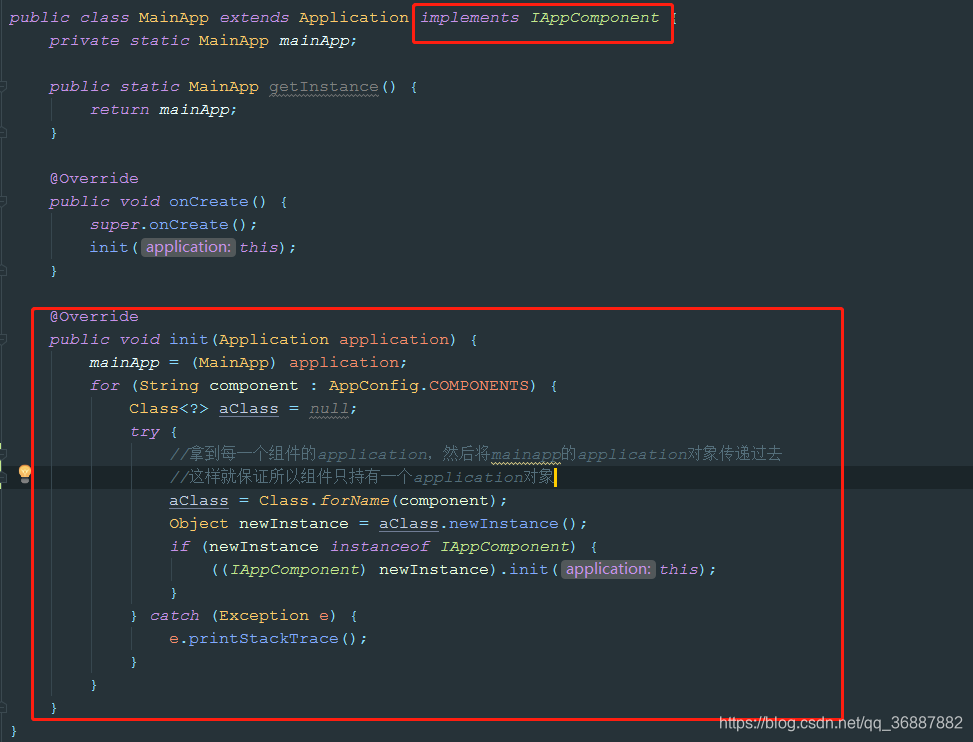Click the 'String' type in the for loop
Viewport: 973px width, 742px height.
pos(169,385)
